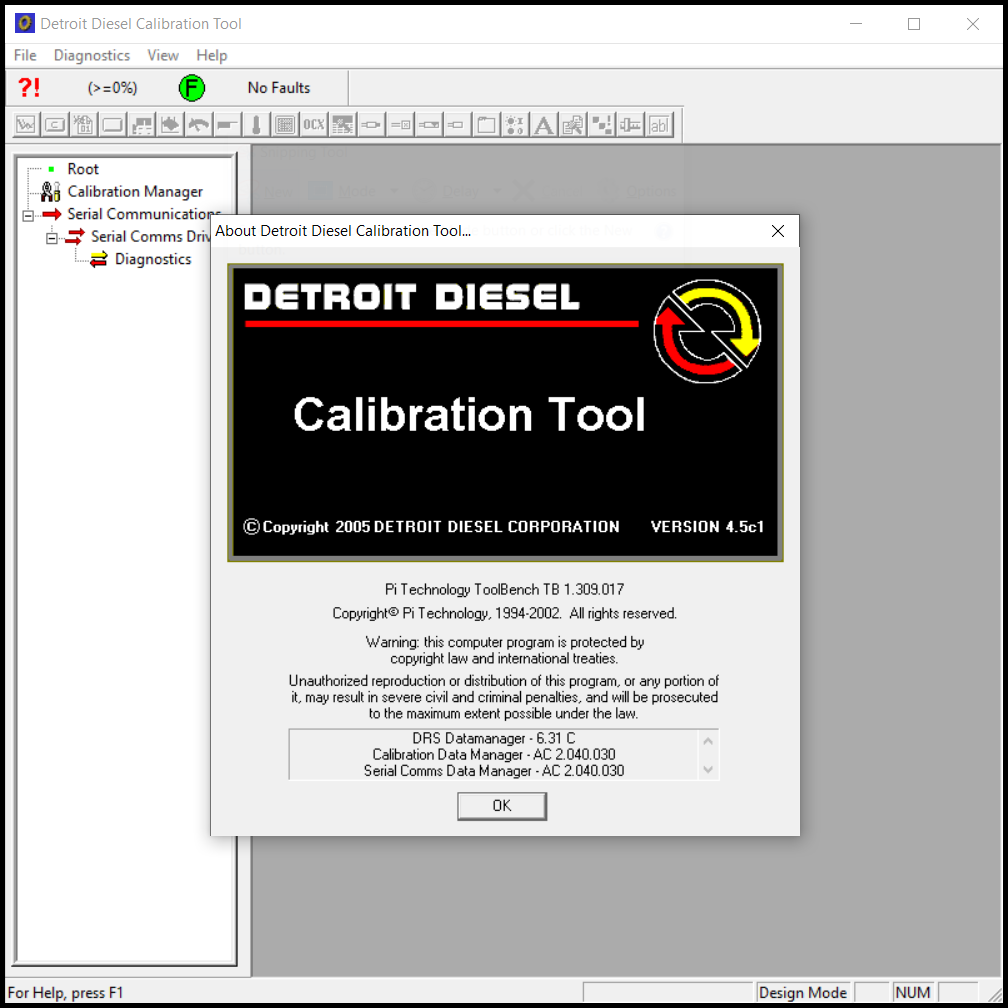Collapse the Serial Communications tree node
The image size is (1008, 1008).
click(x=28, y=215)
